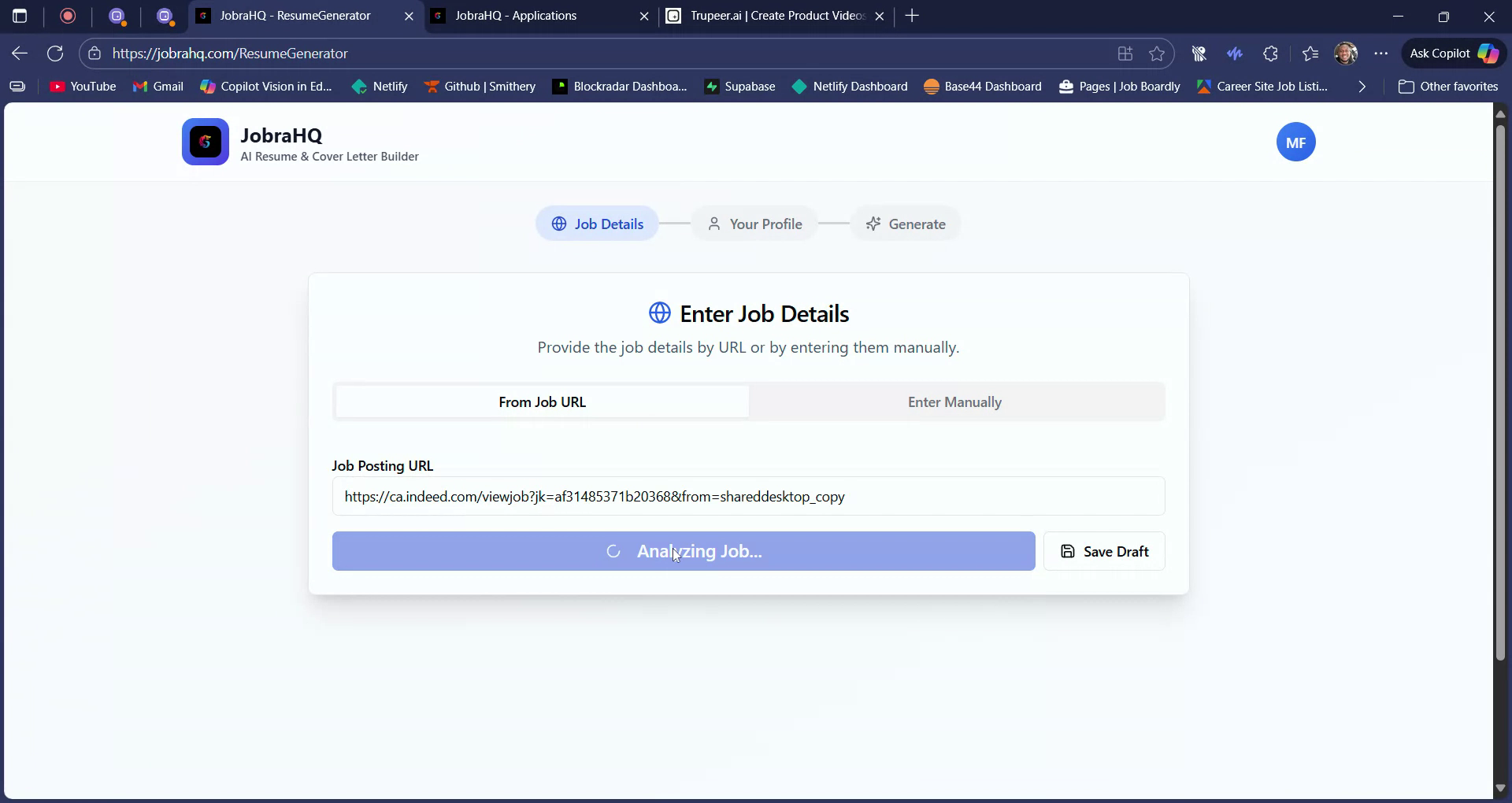Click the Supabase bookmark icon
1512x803 pixels.
713,87
